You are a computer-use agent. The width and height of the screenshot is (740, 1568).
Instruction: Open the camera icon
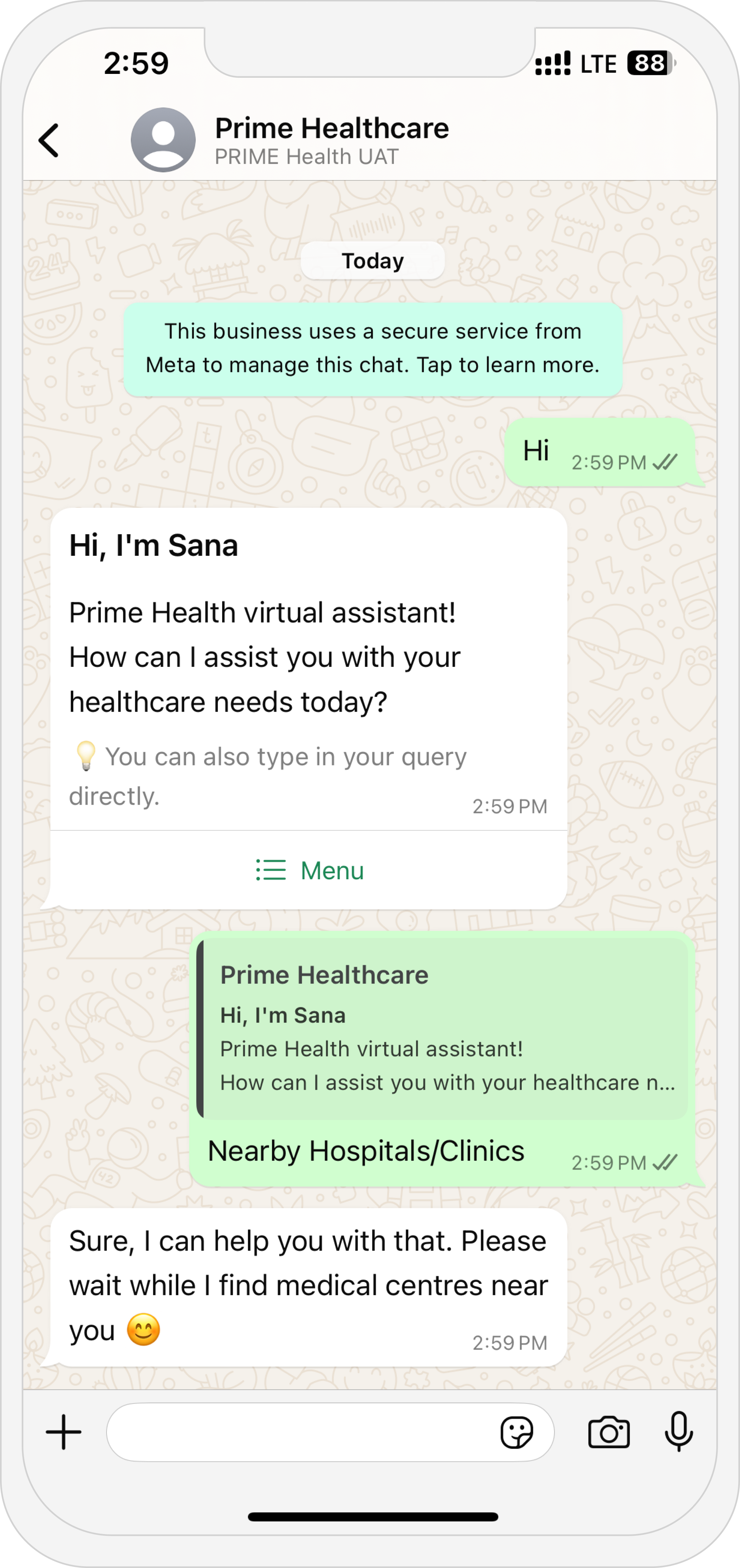tap(608, 1432)
